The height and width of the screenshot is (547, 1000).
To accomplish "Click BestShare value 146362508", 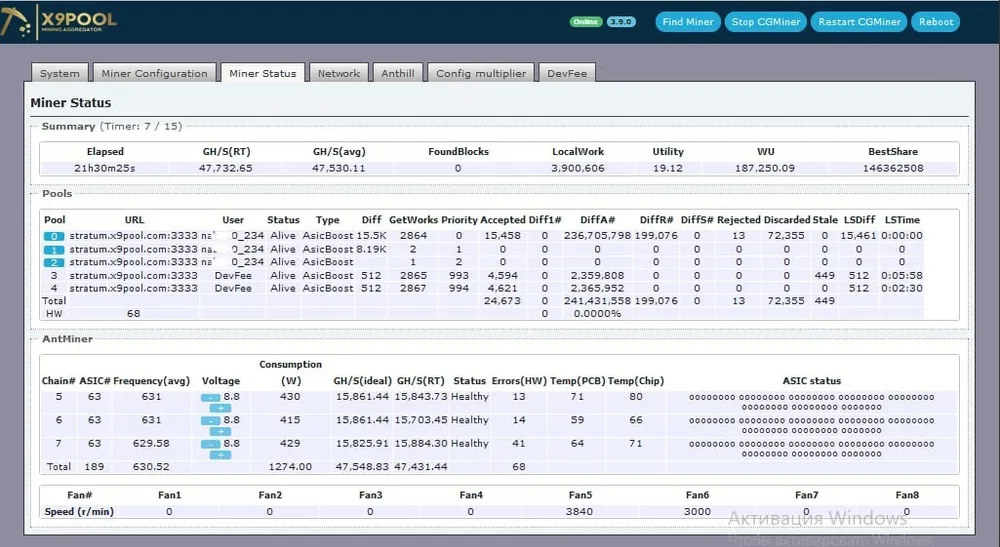I will pos(893,168).
